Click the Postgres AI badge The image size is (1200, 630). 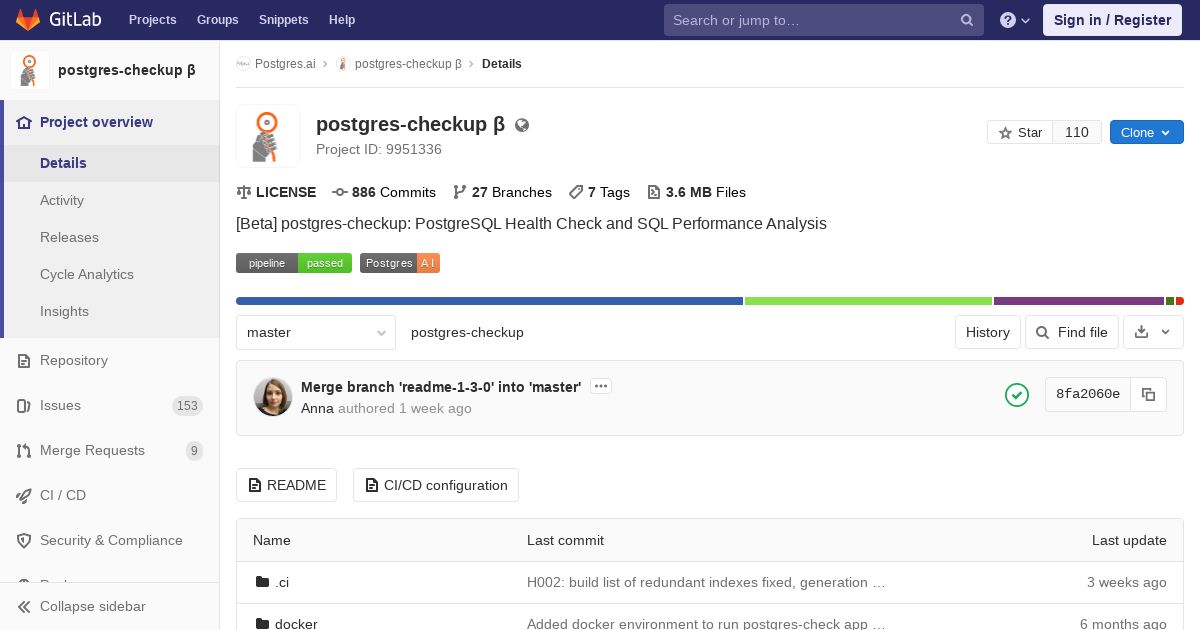pyautogui.click(x=400, y=263)
